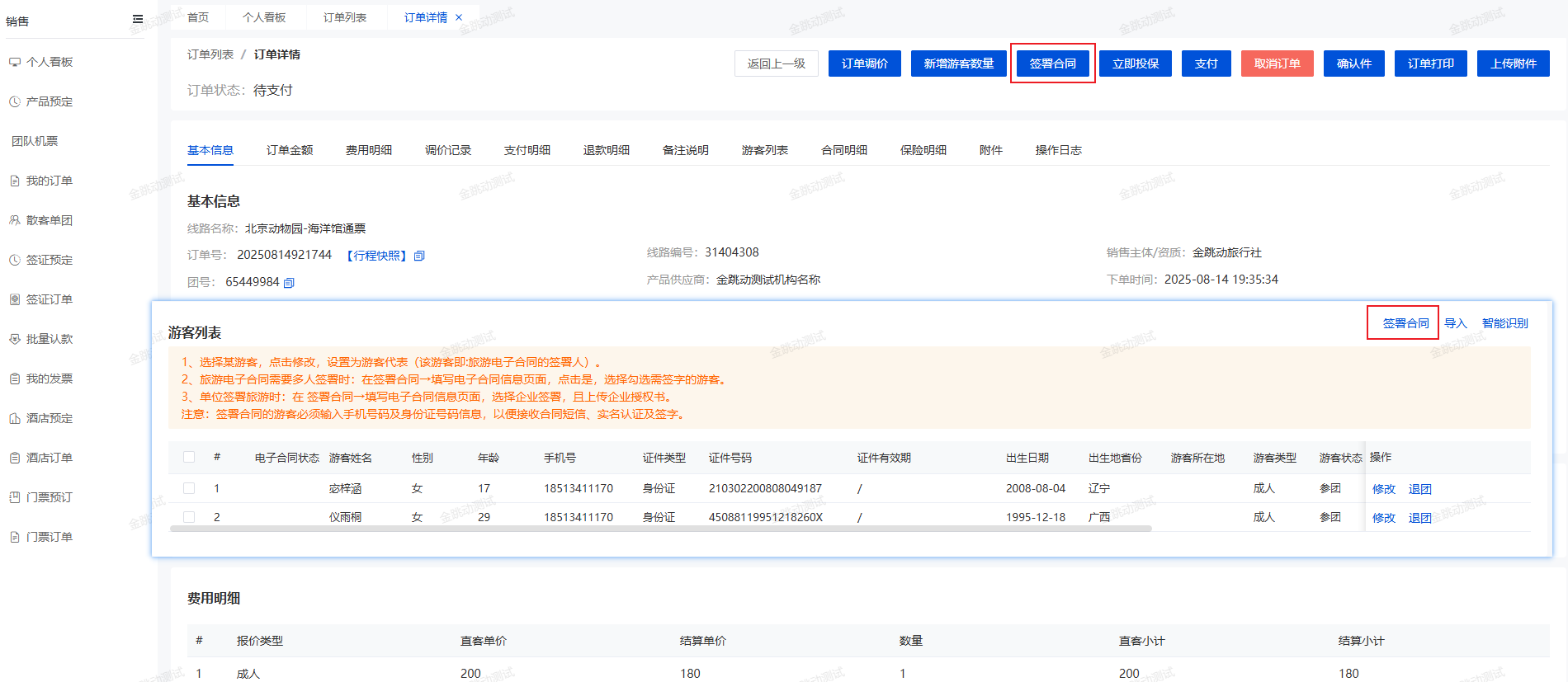Copy the order number via 行程快照 copy icon
1568x682 pixels.
419,256
